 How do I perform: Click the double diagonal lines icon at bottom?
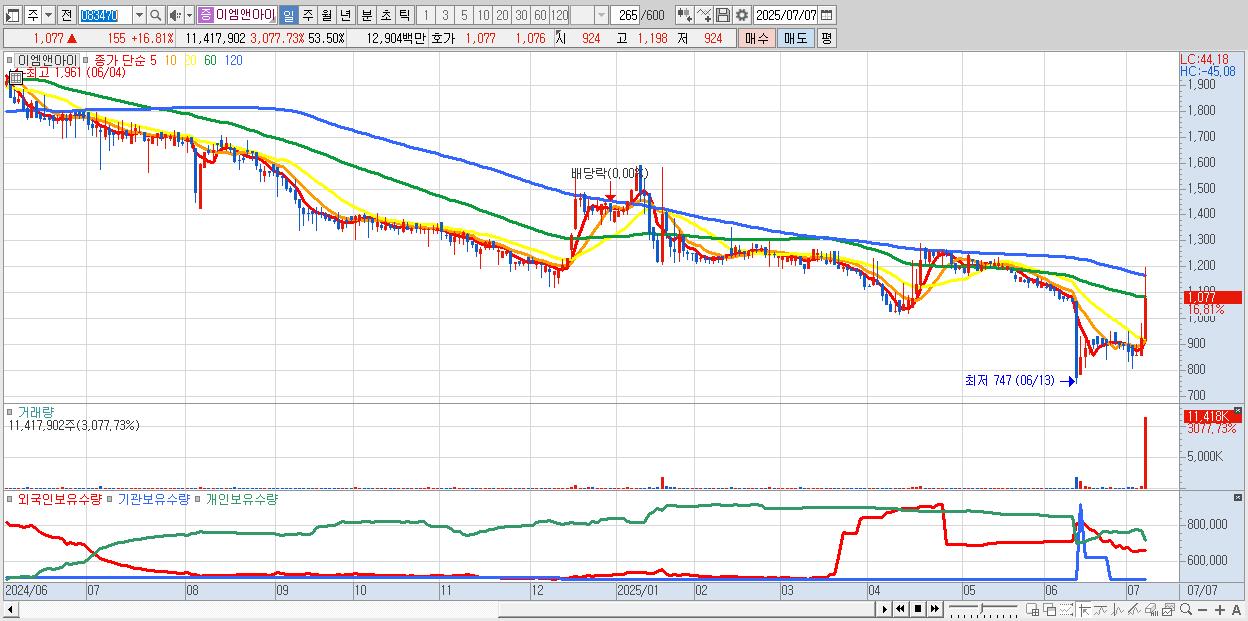point(1134,610)
